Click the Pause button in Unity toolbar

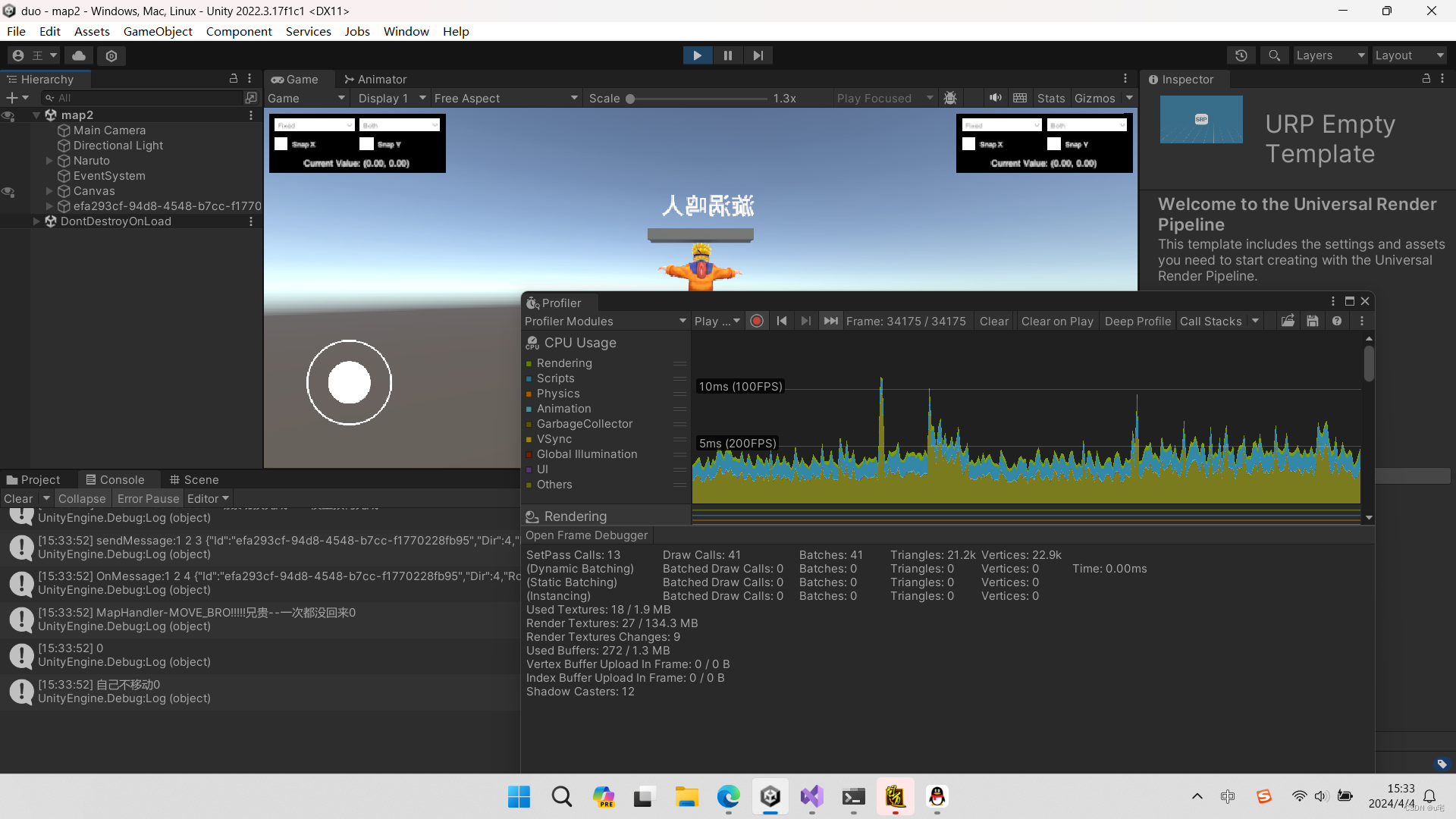[x=728, y=55]
